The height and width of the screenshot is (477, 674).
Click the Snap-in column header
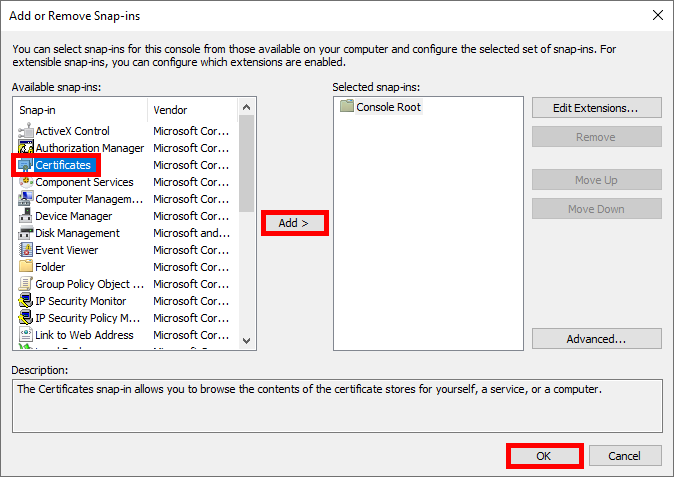(80, 110)
